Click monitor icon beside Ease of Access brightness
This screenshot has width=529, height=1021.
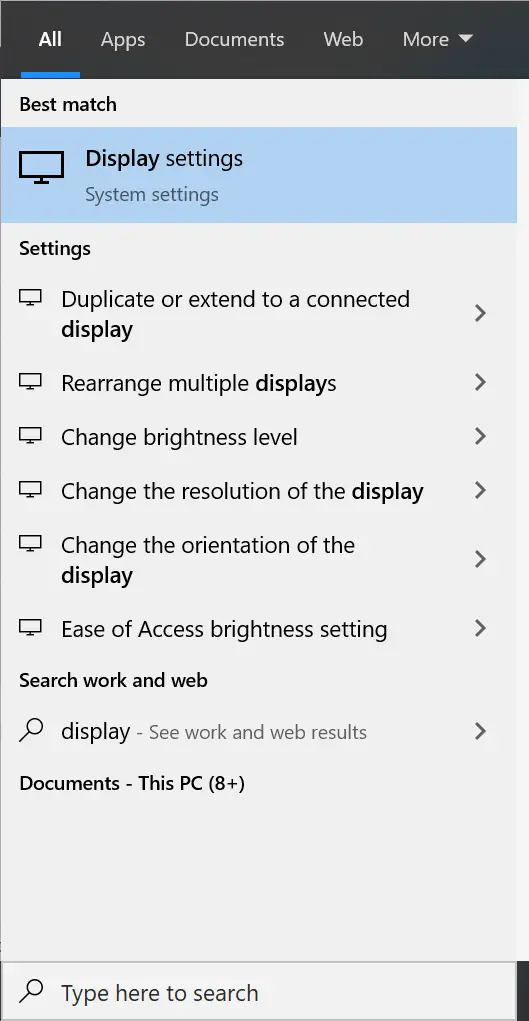(30, 628)
